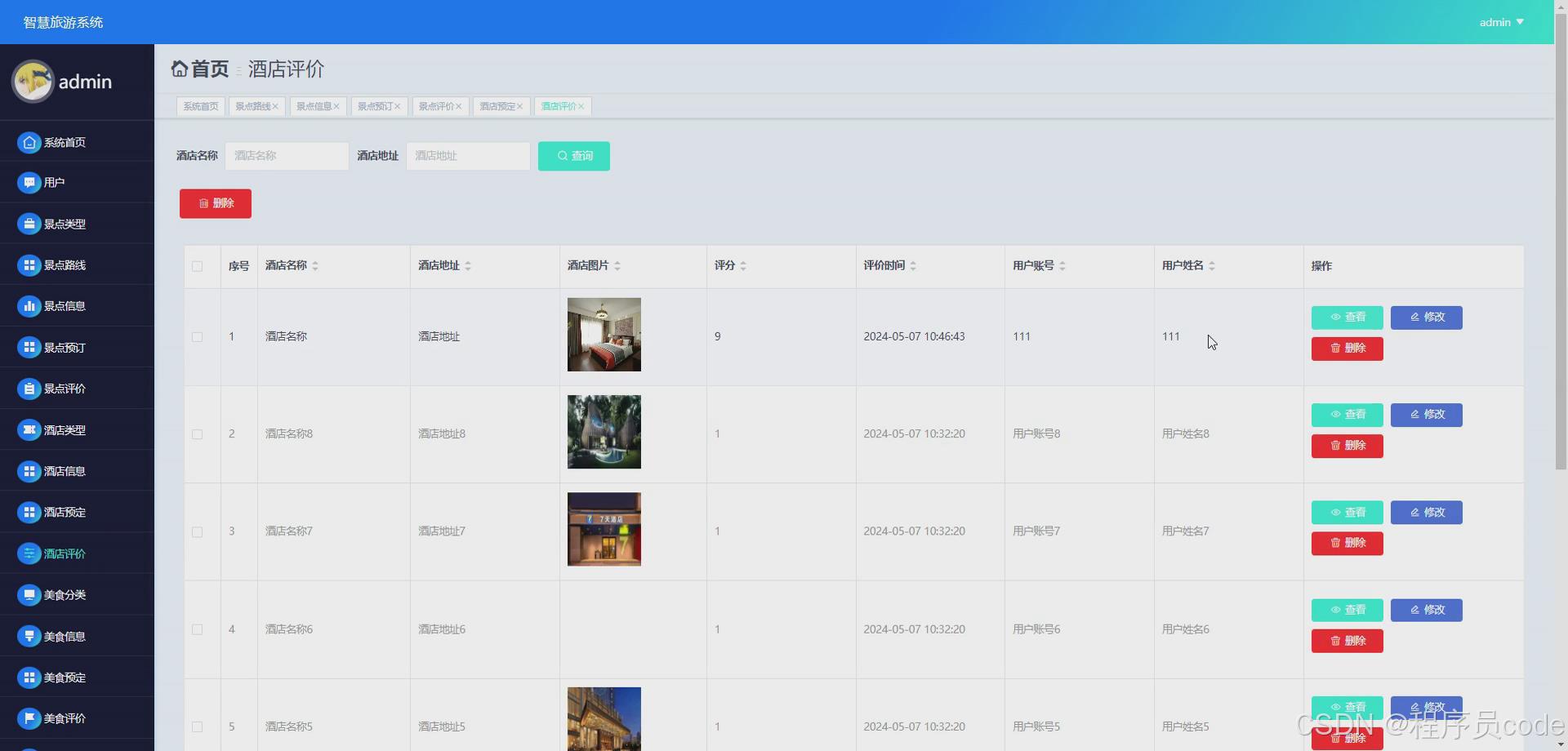Switch to the 系统首页 tab

click(201, 106)
